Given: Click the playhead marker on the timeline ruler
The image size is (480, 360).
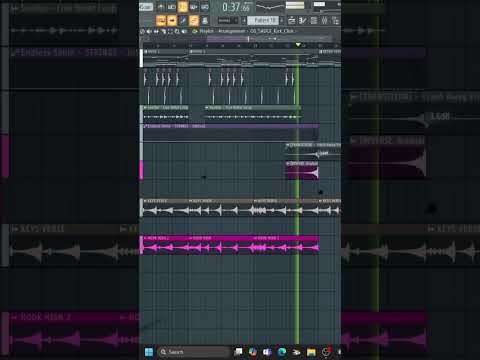Looking at the screenshot, I should 298,44.
